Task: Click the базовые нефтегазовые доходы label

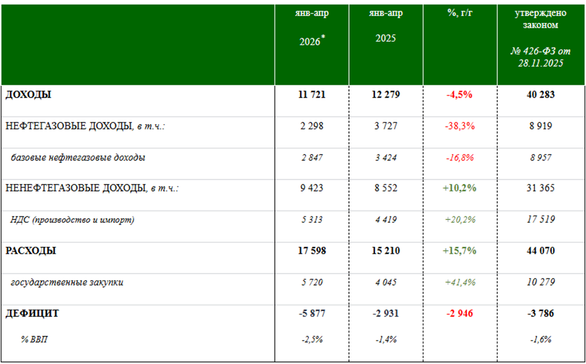Action: point(78,158)
